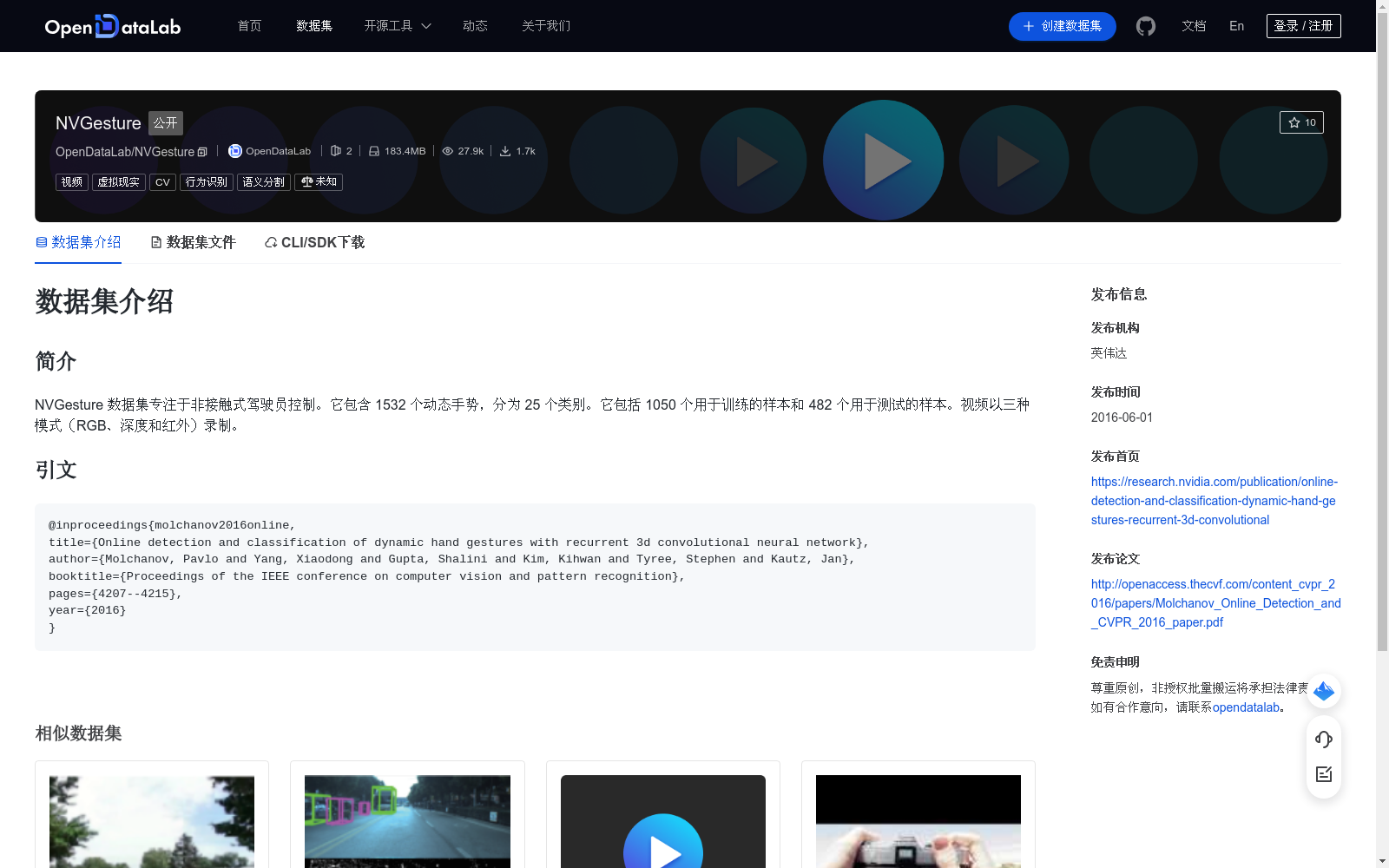Click the file count icon showing 2
Viewport: 1389px width, 868px height.
tap(336, 151)
